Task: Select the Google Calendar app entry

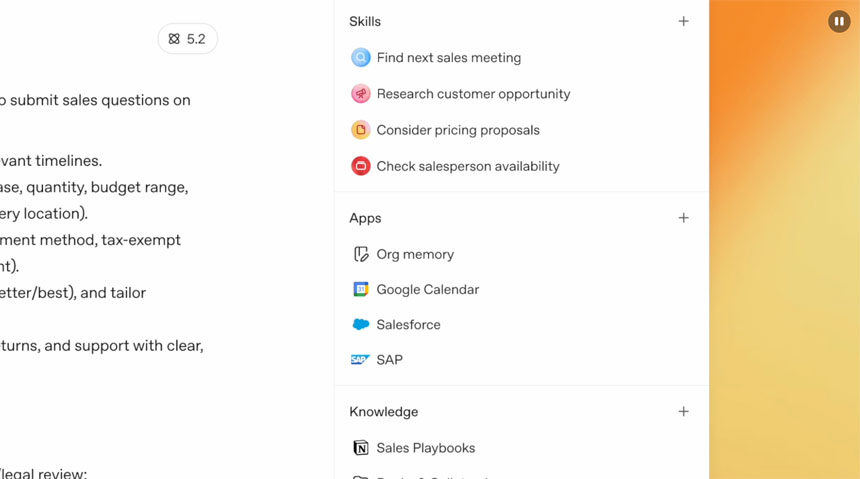Action: (427, 289)
